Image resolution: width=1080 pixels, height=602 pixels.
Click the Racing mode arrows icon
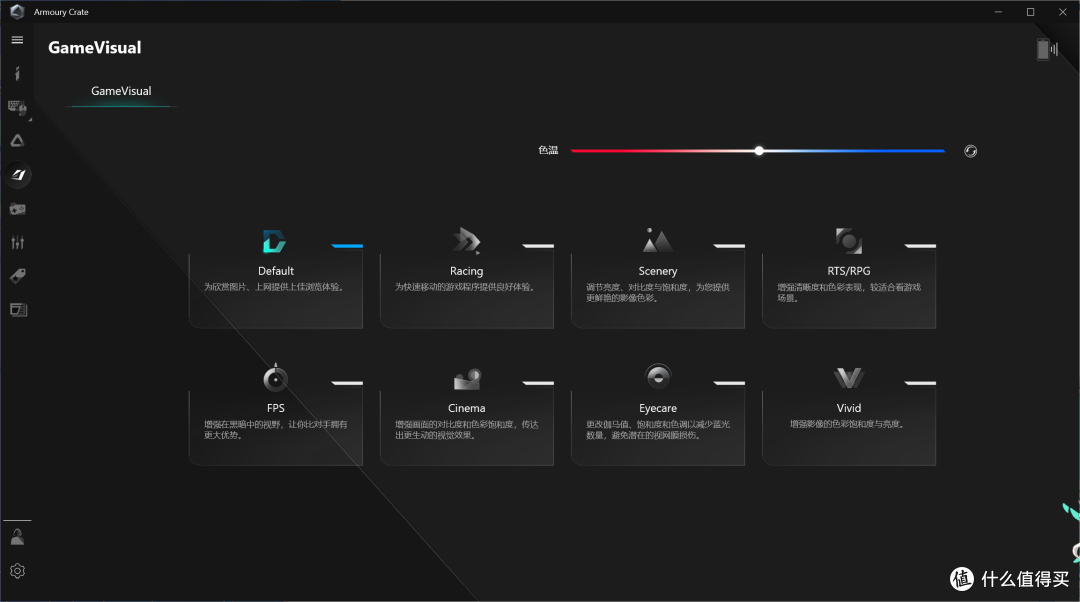466,240
